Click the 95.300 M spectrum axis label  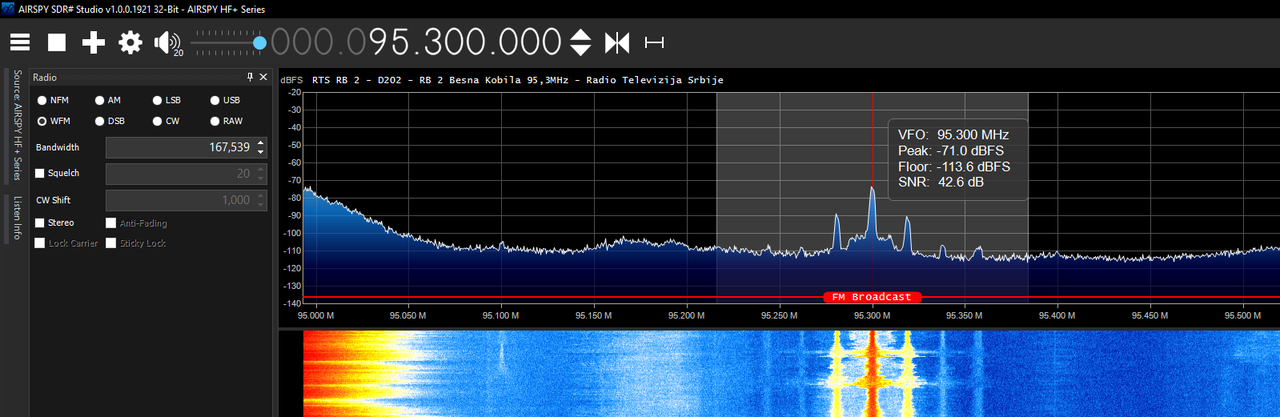coord(872,315)
